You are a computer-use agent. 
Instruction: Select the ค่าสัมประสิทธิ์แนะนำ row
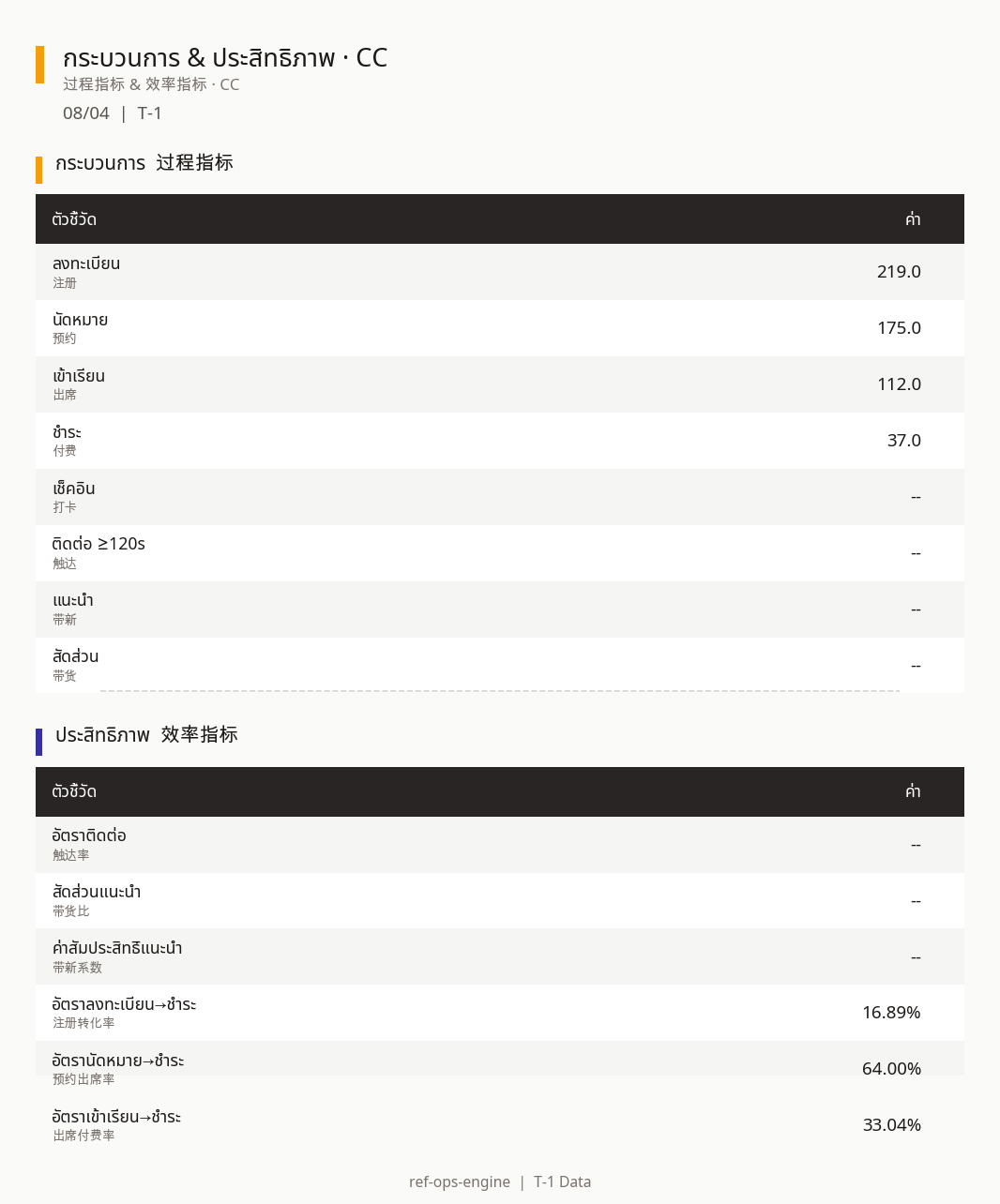[500, 957]
